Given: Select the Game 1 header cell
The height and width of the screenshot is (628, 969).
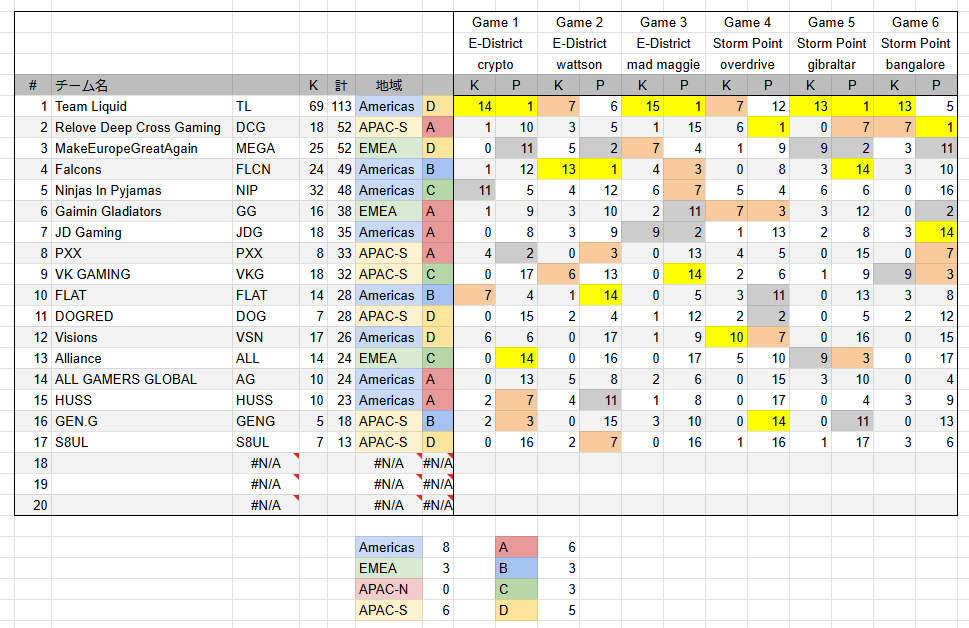Looking at the screenshot, I should pos(496,22).
